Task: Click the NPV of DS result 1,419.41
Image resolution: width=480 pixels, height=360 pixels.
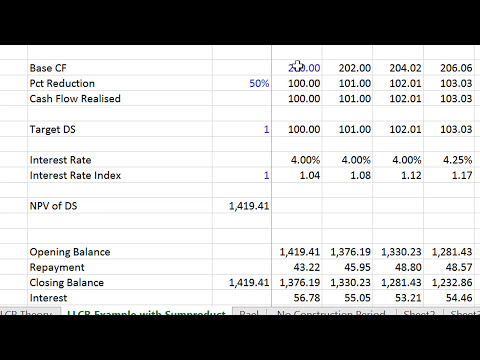Action: (x=242, y=206)
